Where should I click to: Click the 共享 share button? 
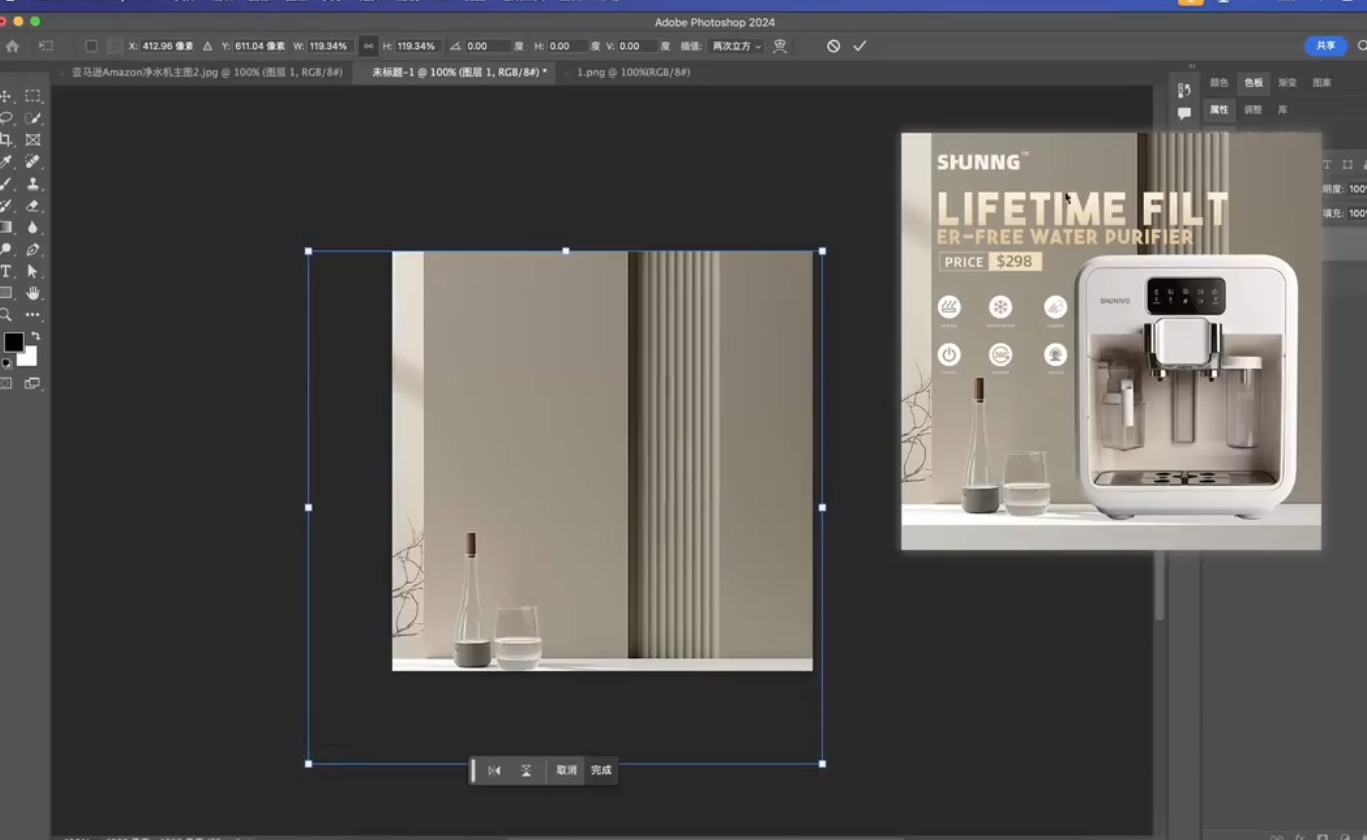click(x=1325, y=46)
